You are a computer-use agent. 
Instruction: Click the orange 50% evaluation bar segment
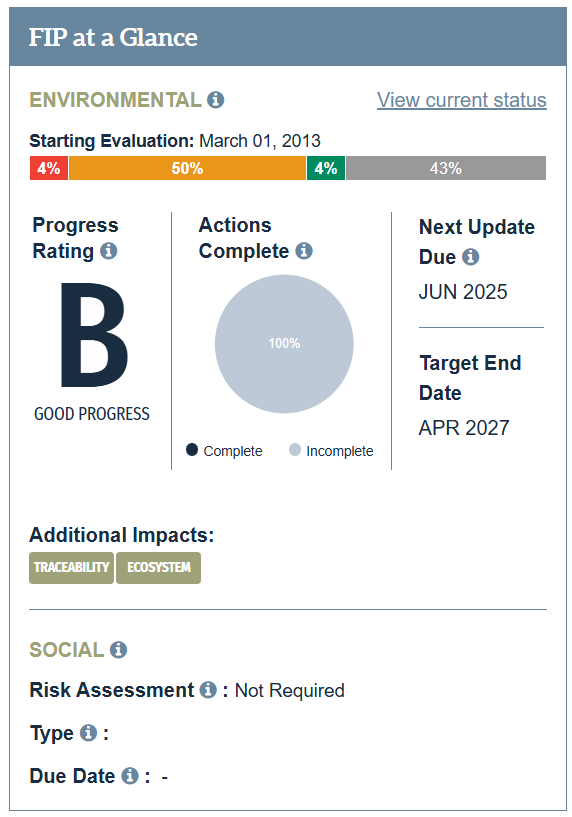pyautogui.click(x=188, y=168)
